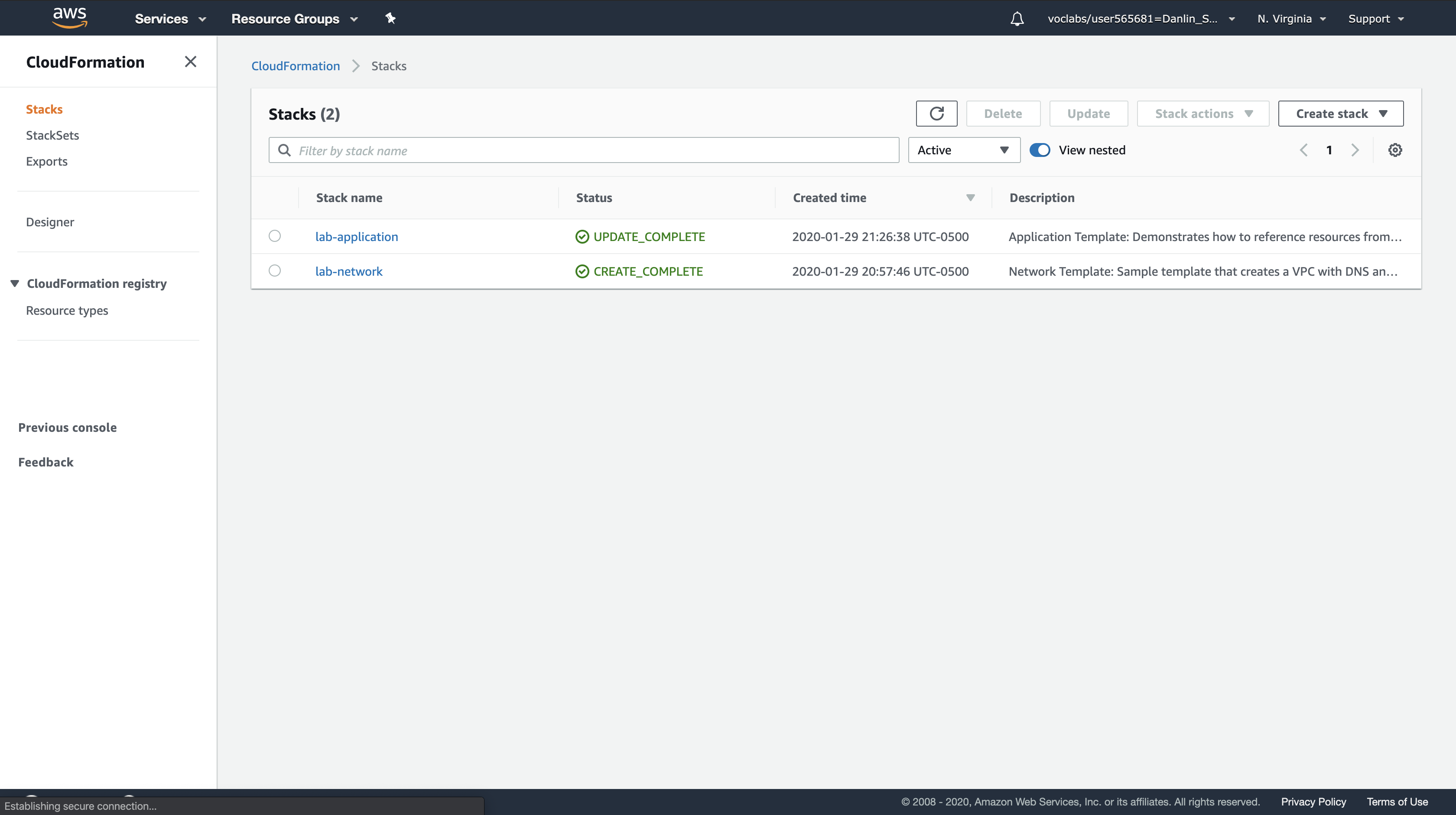Select the lab-network stack radio button
Viewport: 1456px width, 815px height.
tap(275, 271)
